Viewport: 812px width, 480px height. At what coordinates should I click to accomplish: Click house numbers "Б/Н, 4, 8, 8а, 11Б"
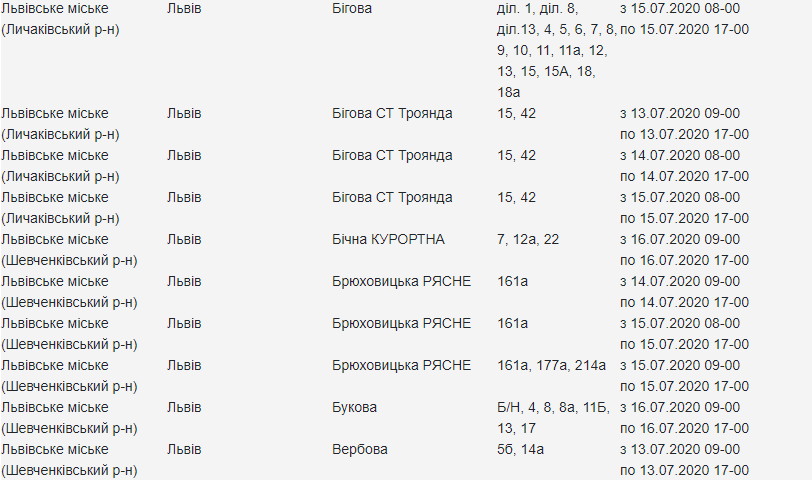click(x=553, y=407)
